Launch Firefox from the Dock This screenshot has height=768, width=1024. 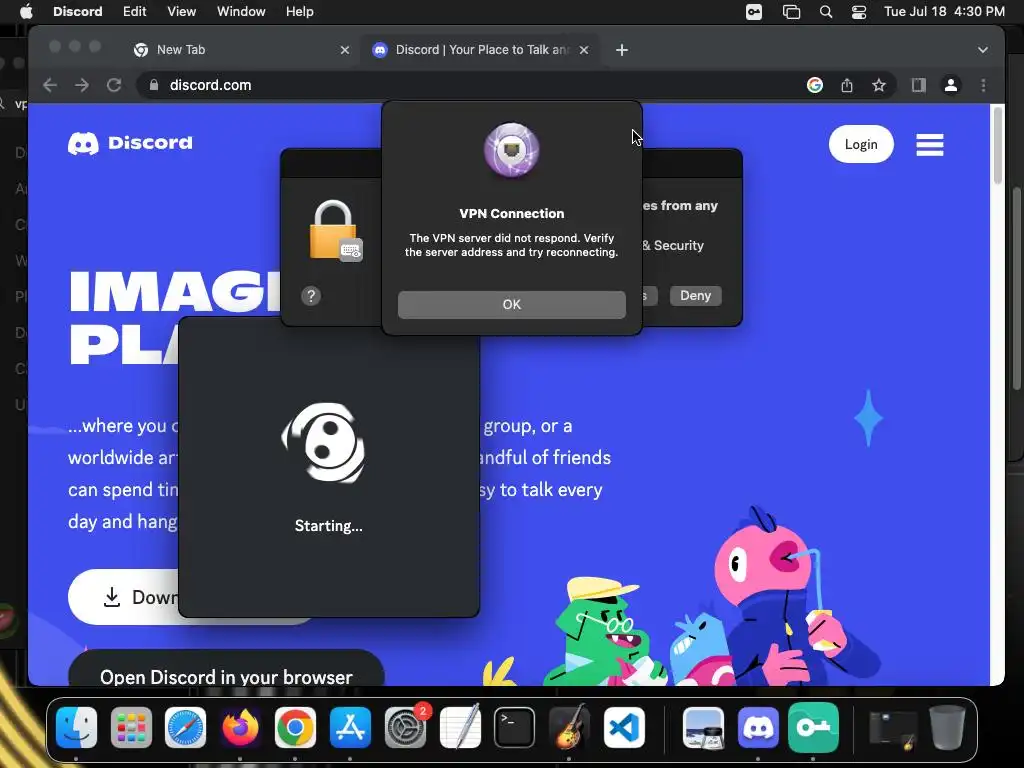[240, 727]
